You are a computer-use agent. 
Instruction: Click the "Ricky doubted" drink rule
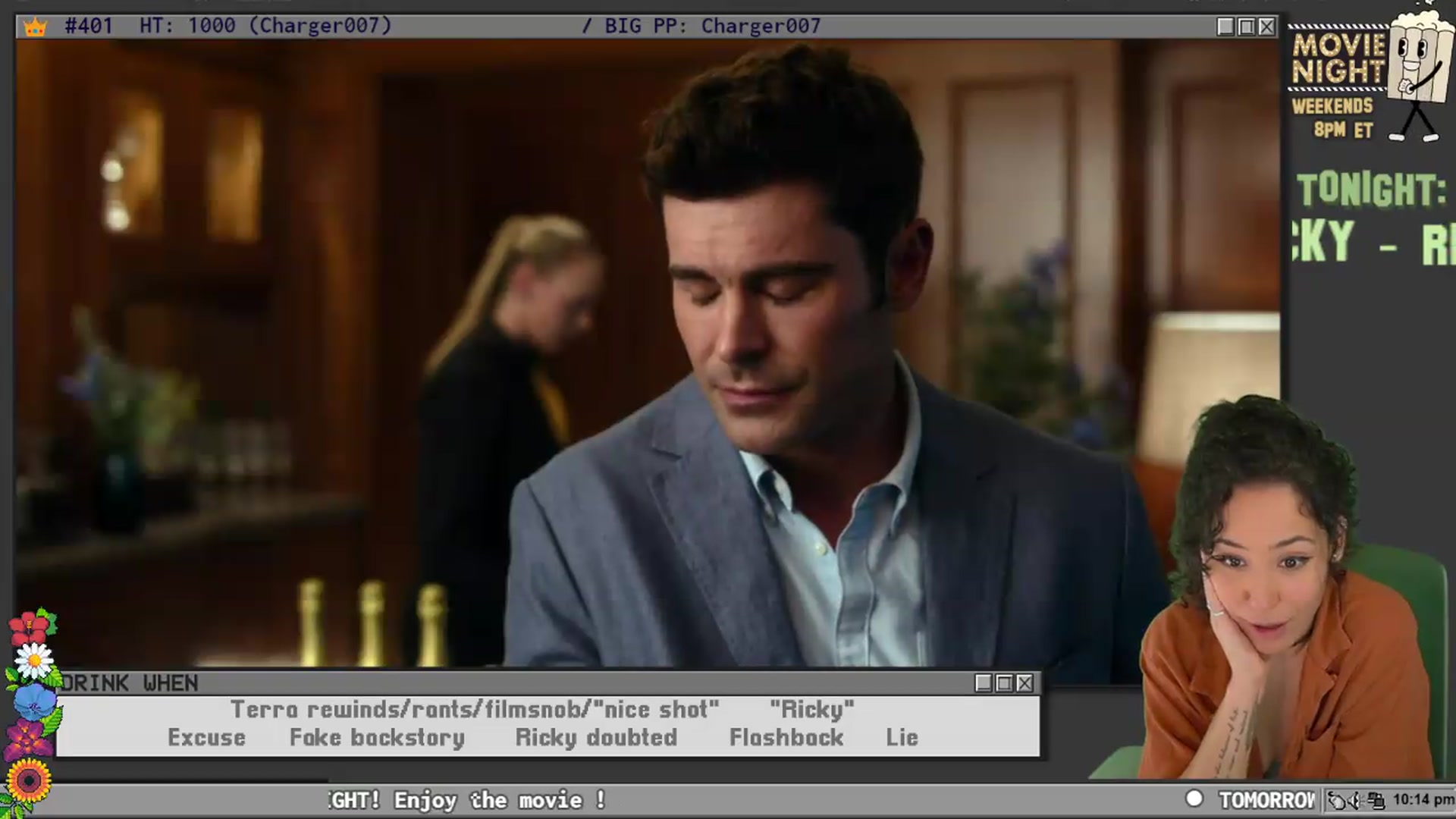click(596, 738)
